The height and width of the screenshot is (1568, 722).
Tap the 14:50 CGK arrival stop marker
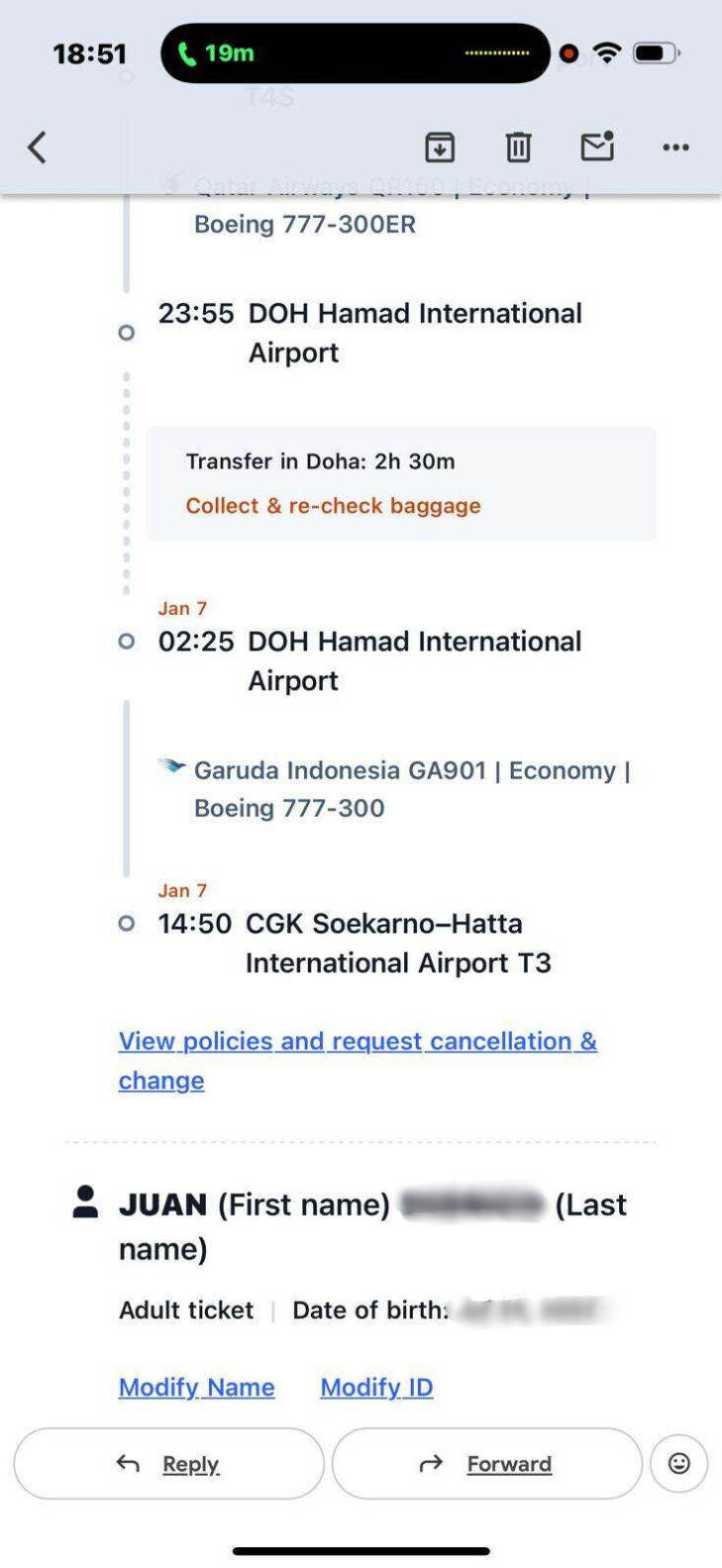[127, 924]
